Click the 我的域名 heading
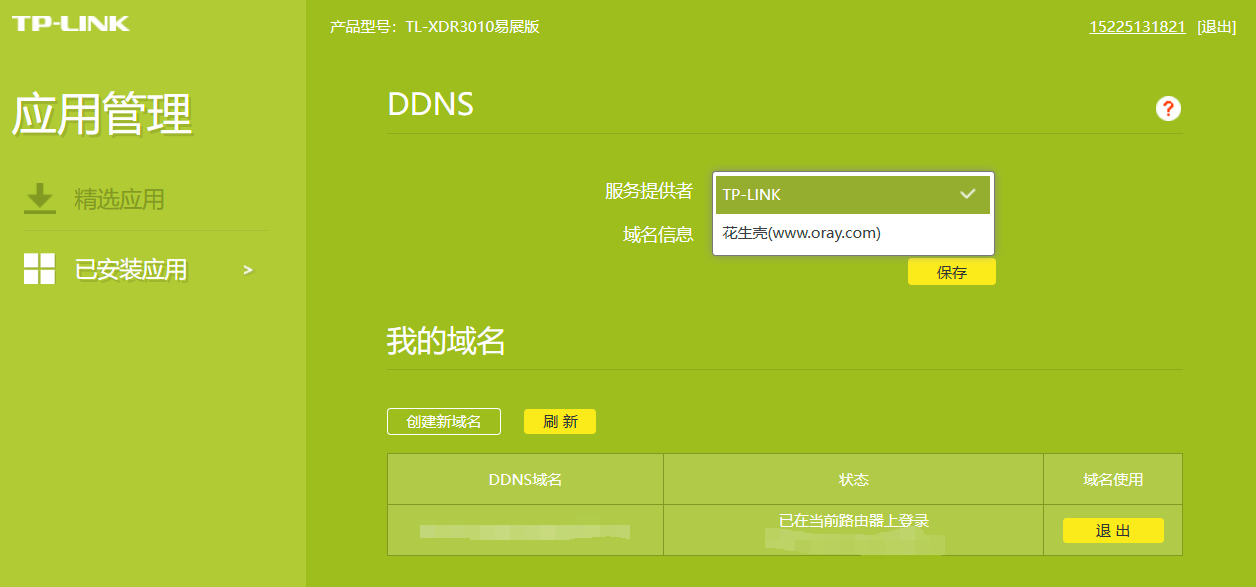Viewport: 1256px width, 587px height. (x=446, y=342)
